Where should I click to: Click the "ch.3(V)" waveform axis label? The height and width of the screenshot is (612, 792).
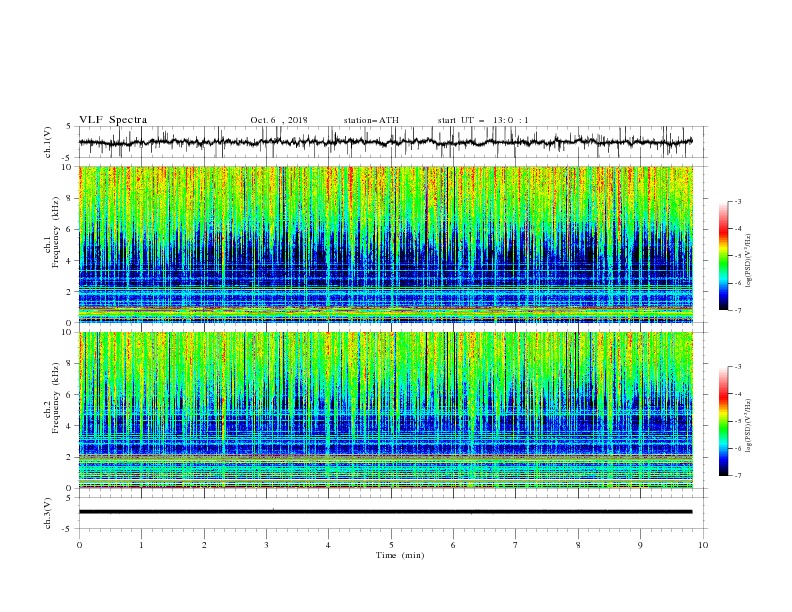point(48,513)
